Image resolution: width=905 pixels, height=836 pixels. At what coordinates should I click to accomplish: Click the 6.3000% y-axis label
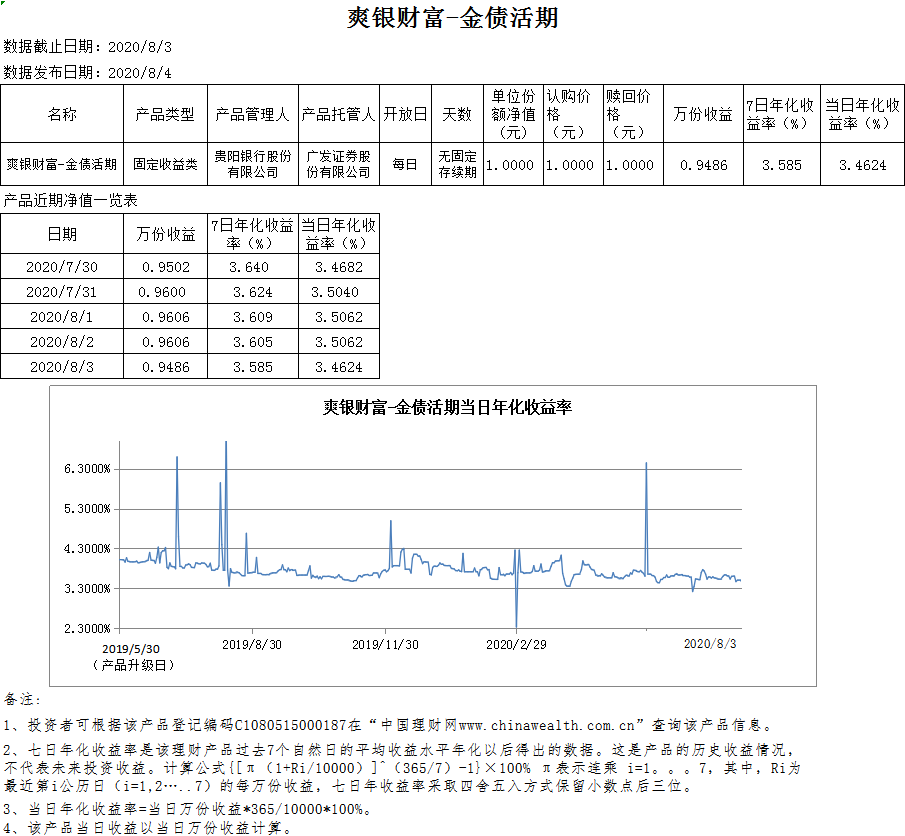click(x=87, y=469)
